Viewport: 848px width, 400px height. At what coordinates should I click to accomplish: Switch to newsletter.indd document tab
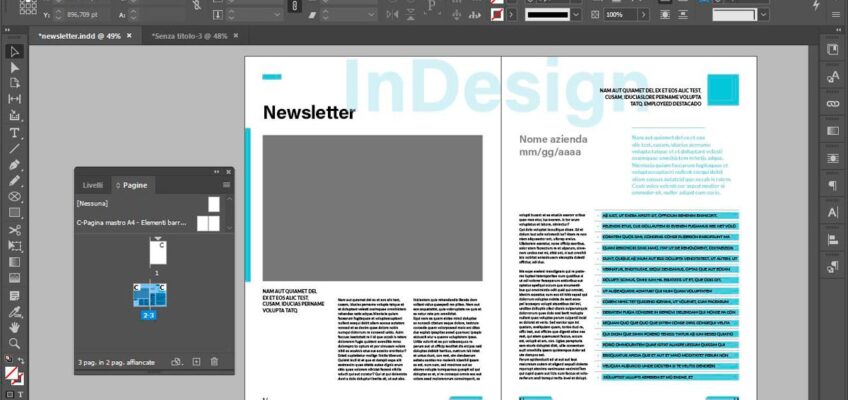click(x=80, y=36)
